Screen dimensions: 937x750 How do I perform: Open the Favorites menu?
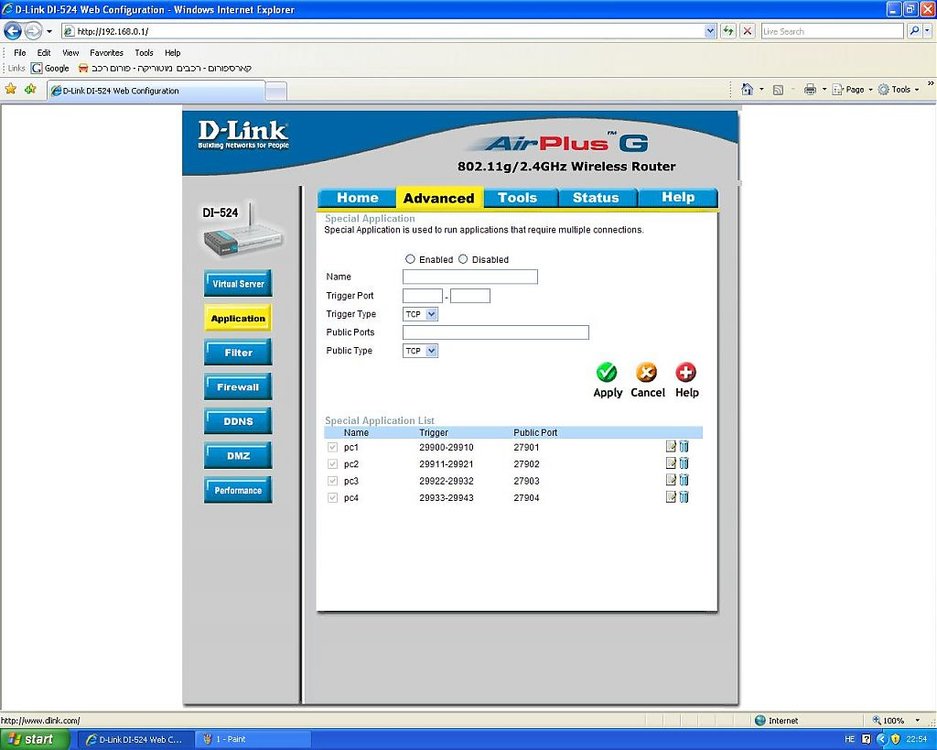click(106, 53)
